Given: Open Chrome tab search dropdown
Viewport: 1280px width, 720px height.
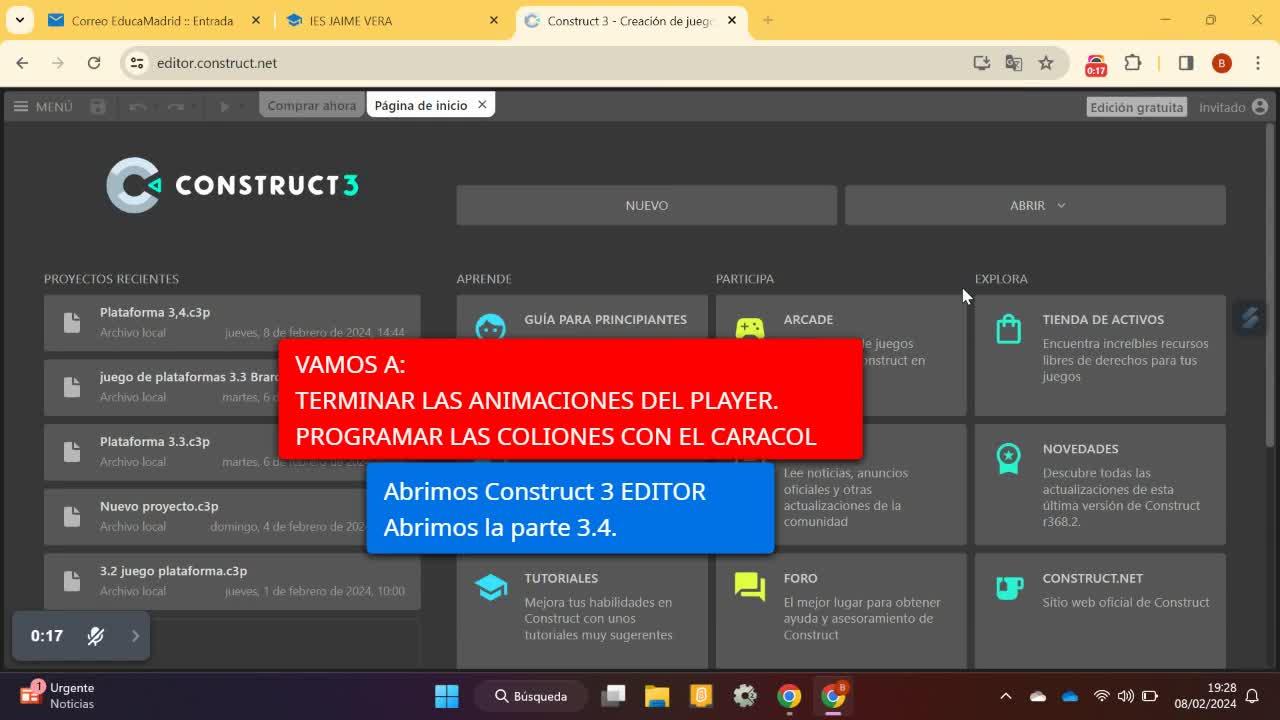Looking at the screenshot, I should pos(19,20).
